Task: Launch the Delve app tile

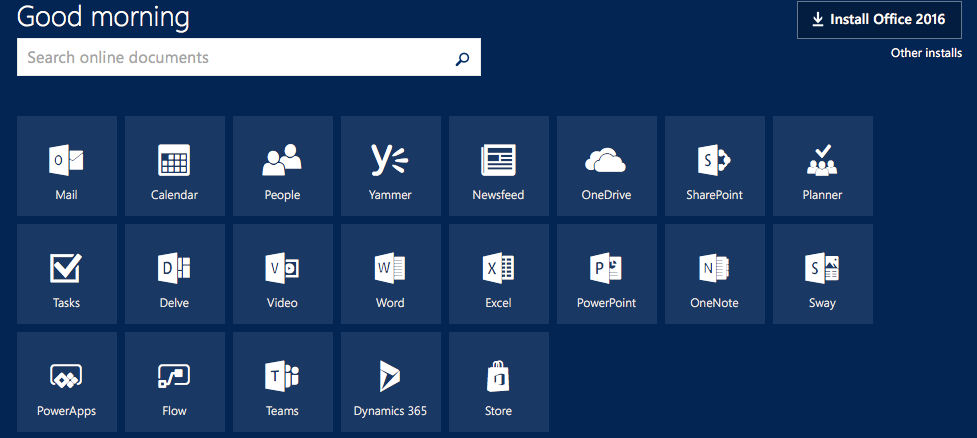Action: pos(174,274)
